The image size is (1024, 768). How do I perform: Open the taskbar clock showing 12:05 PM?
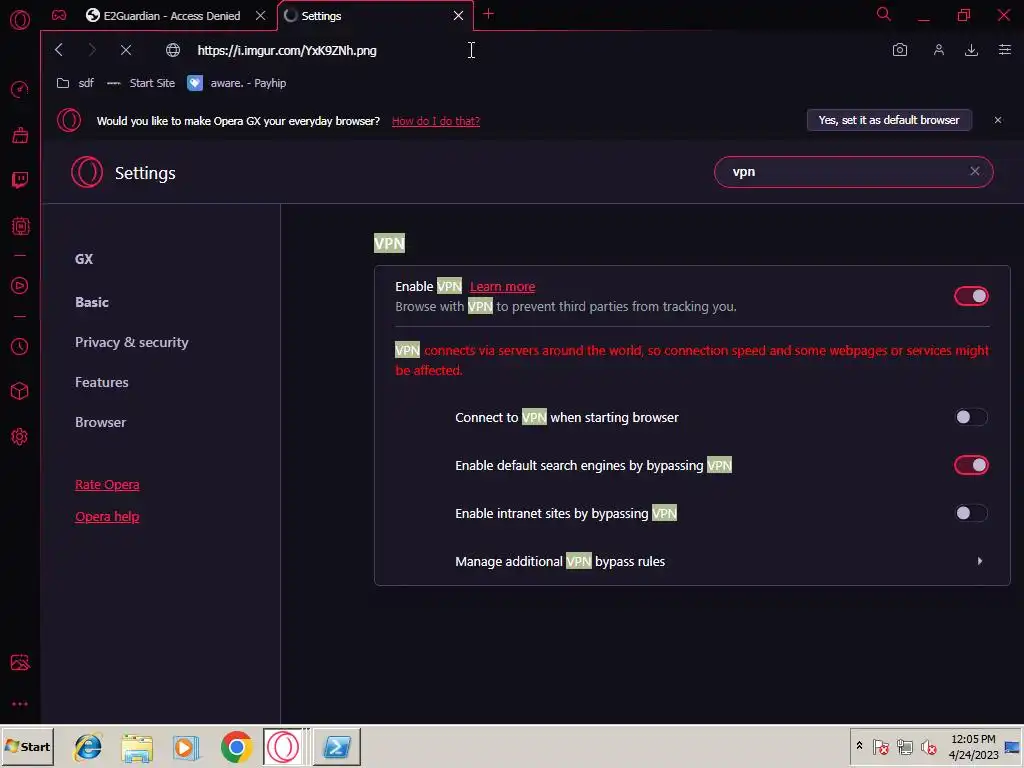pos(973,746)
